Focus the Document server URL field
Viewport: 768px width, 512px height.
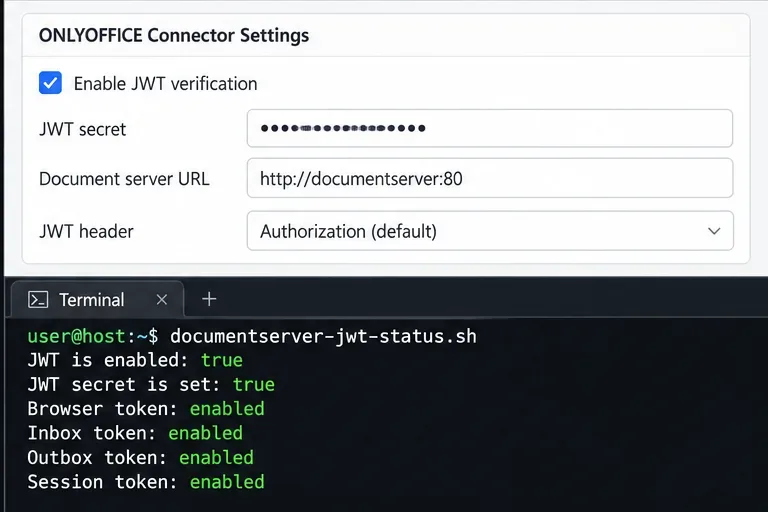pyautogui.click(x=490, y=178)
